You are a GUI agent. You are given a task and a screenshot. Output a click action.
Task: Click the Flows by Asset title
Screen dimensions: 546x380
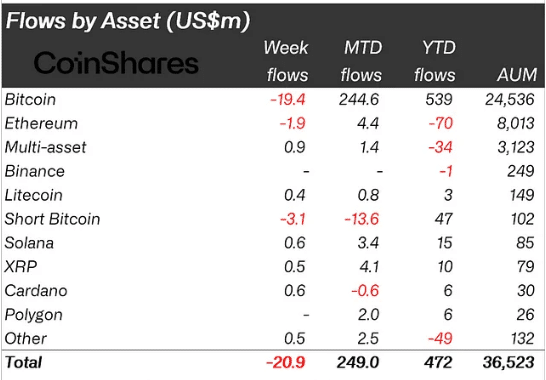128,21
